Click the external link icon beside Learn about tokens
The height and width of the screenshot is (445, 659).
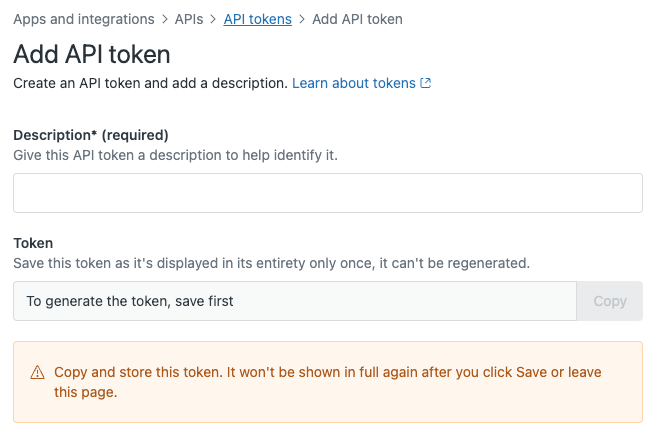(426, 83)
